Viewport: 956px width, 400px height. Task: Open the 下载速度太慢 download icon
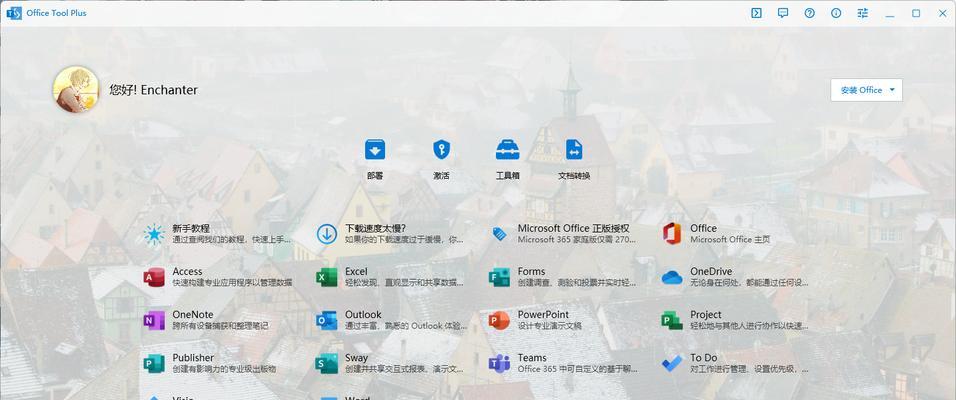tap(327, 234)
